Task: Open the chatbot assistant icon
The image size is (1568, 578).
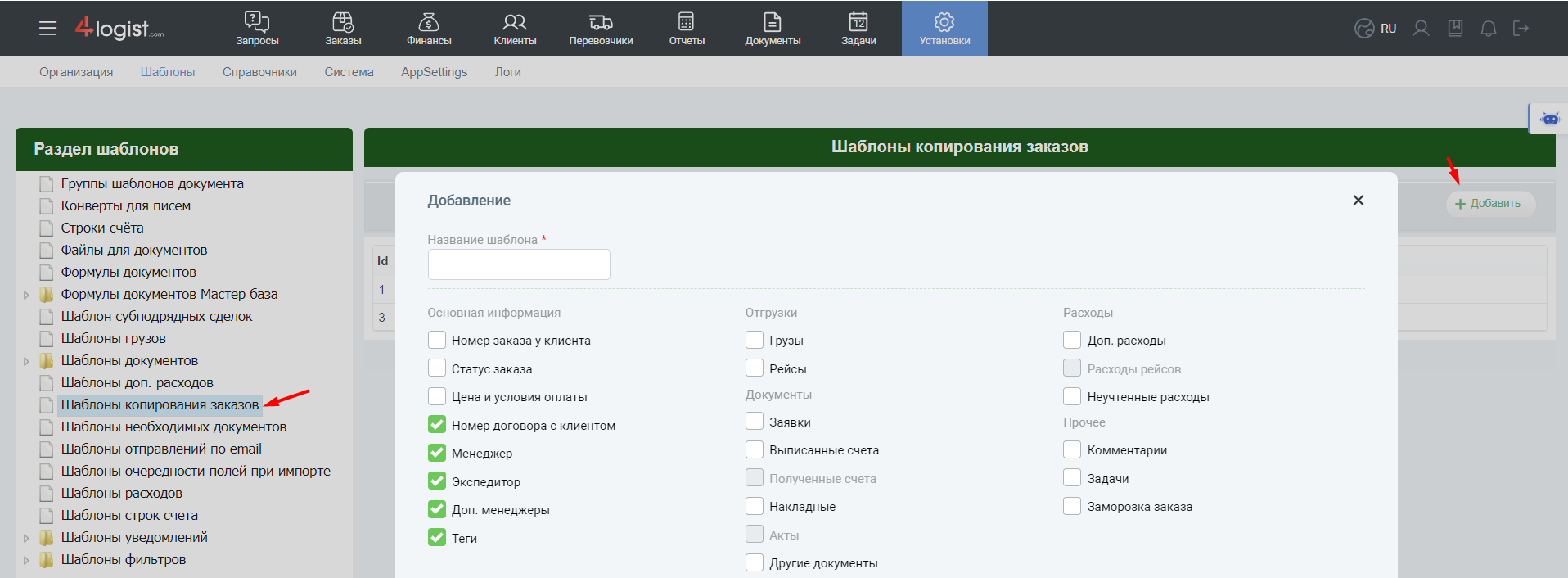Action: (1550, 119)
